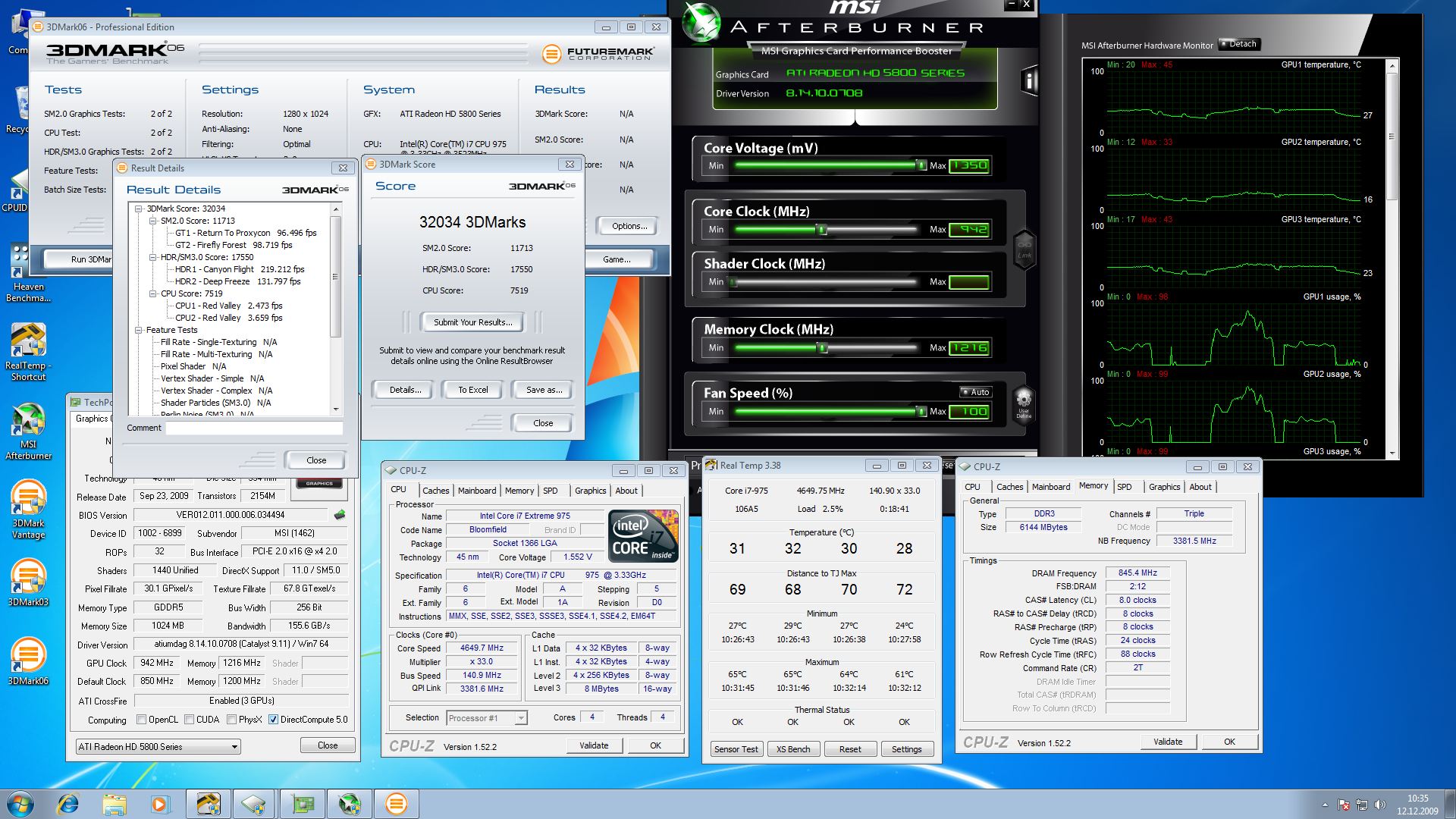Open About tab in the Memory window of CPU-Z
This screenshot has height=819, width=1456.
[x=1200, y=487]
